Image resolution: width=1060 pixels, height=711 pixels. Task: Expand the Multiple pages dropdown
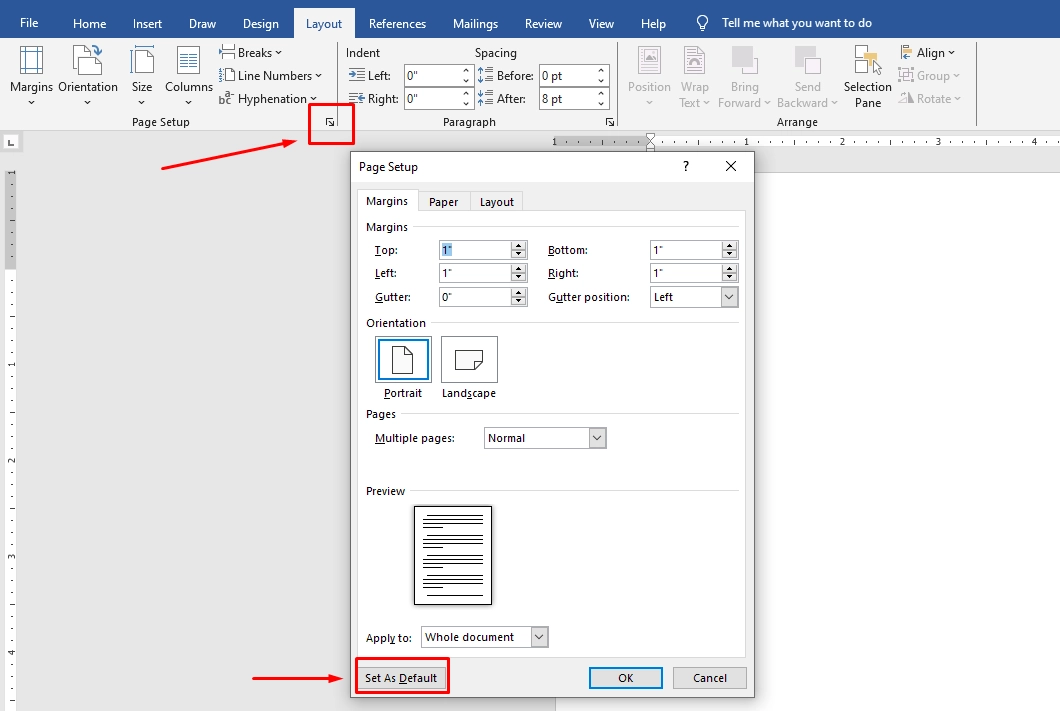(x=597, y=437)
